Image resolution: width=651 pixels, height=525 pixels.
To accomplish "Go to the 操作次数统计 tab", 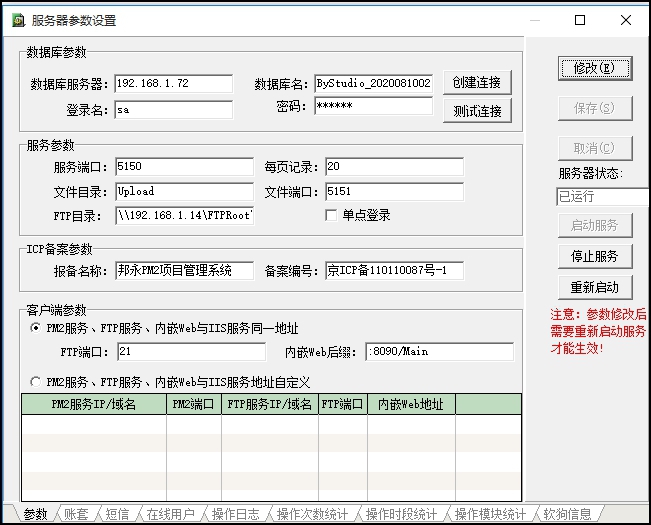I will click(x=312, y=514).
